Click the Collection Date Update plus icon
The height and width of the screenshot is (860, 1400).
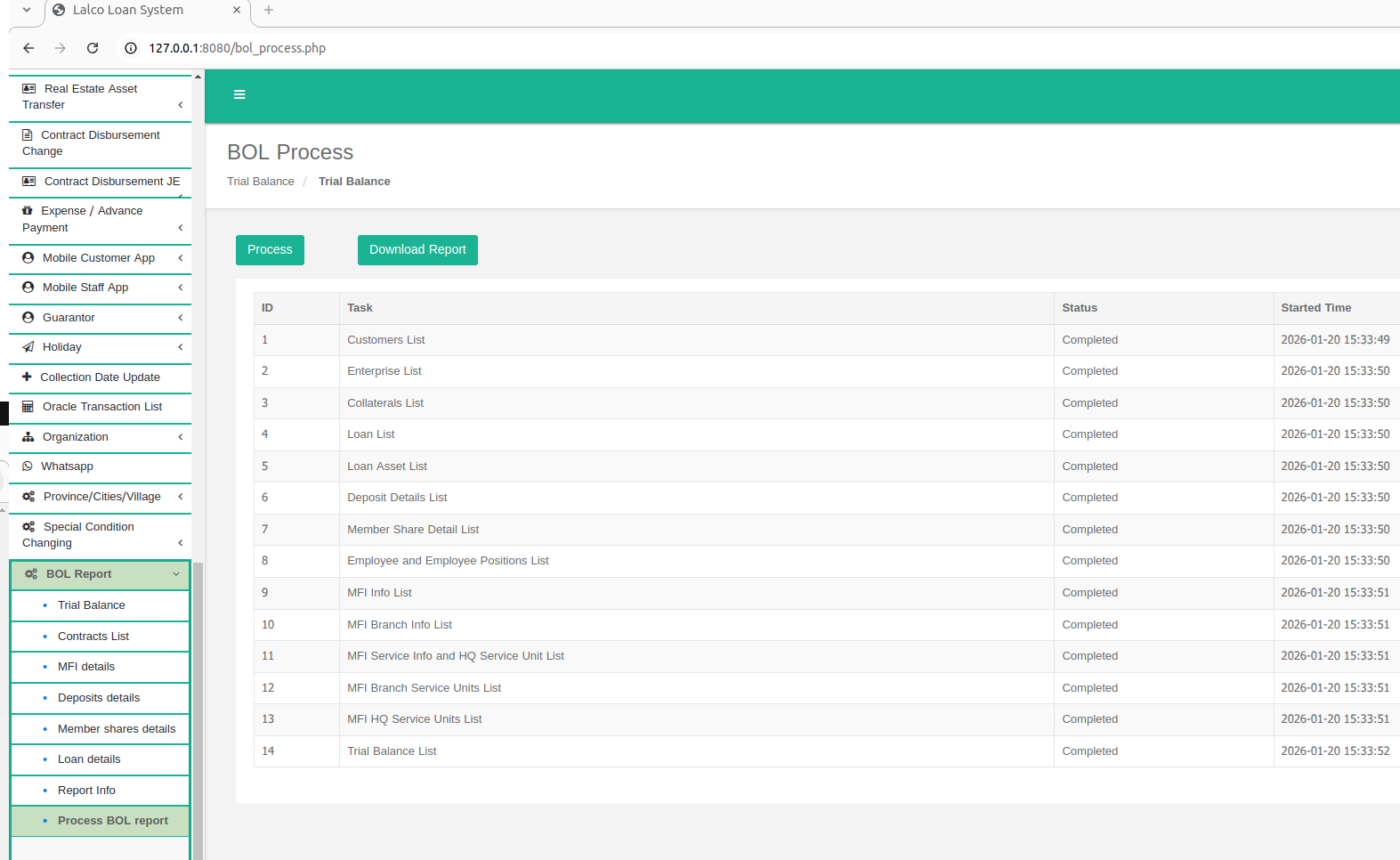coord(27,377)
